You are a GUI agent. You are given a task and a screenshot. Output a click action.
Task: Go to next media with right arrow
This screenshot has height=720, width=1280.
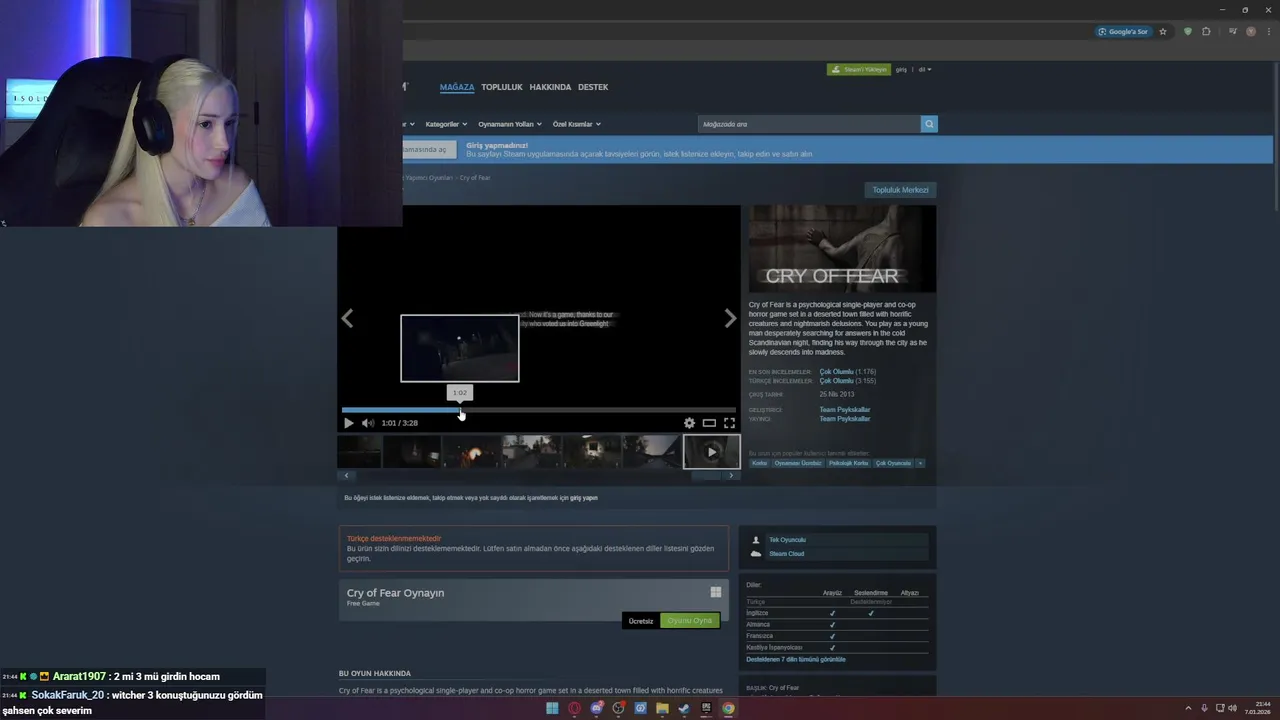[x=730, y=318]
